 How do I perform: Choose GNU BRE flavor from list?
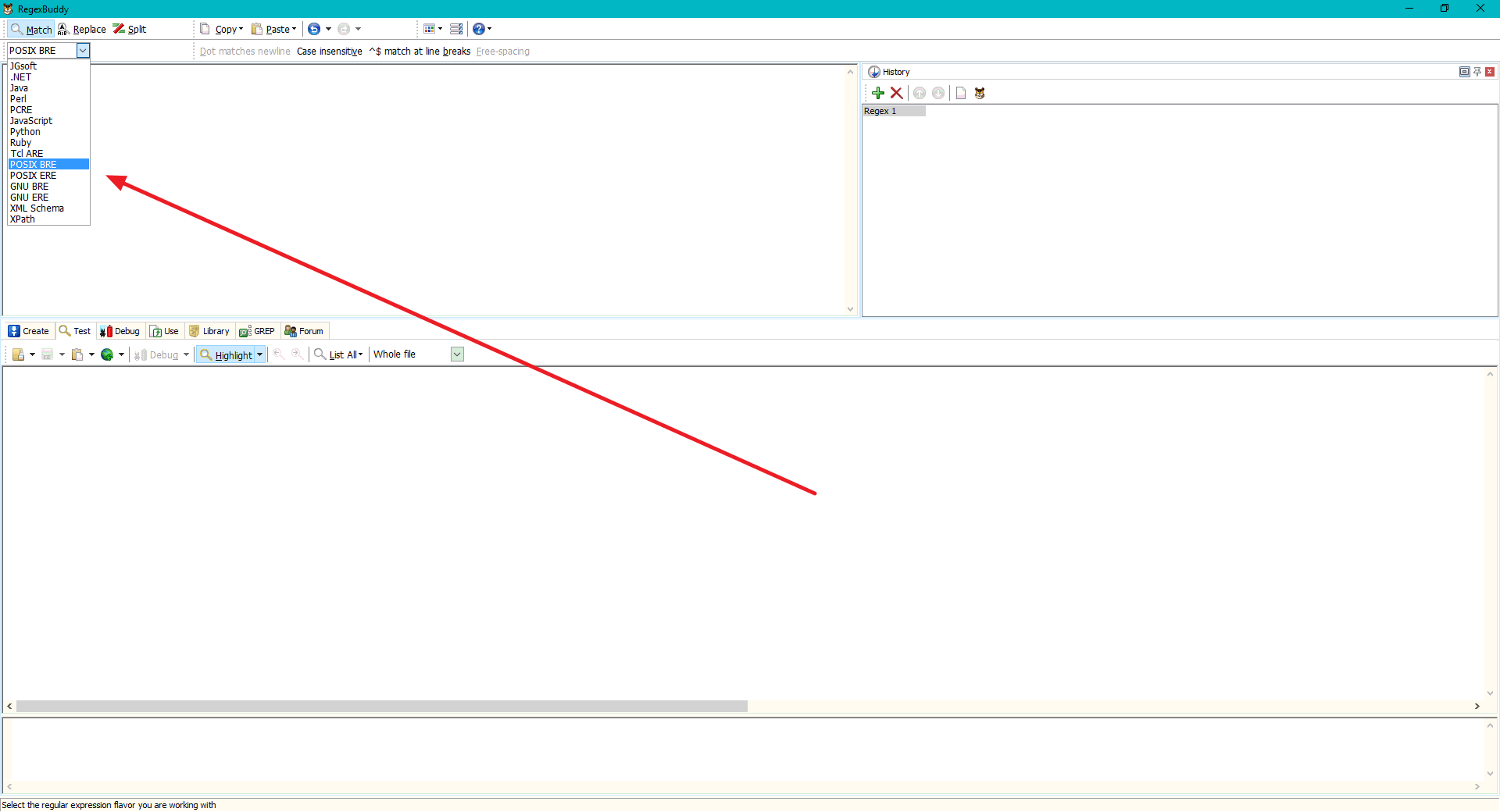point(48,187)
